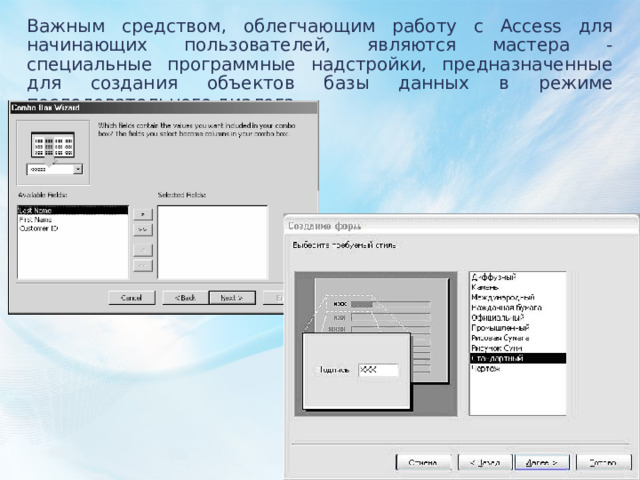Image resolution: width=640 pixels, height=480 pixels.
Task: Select the highlighted 'Стандартный' style
Action: (518, 358)
